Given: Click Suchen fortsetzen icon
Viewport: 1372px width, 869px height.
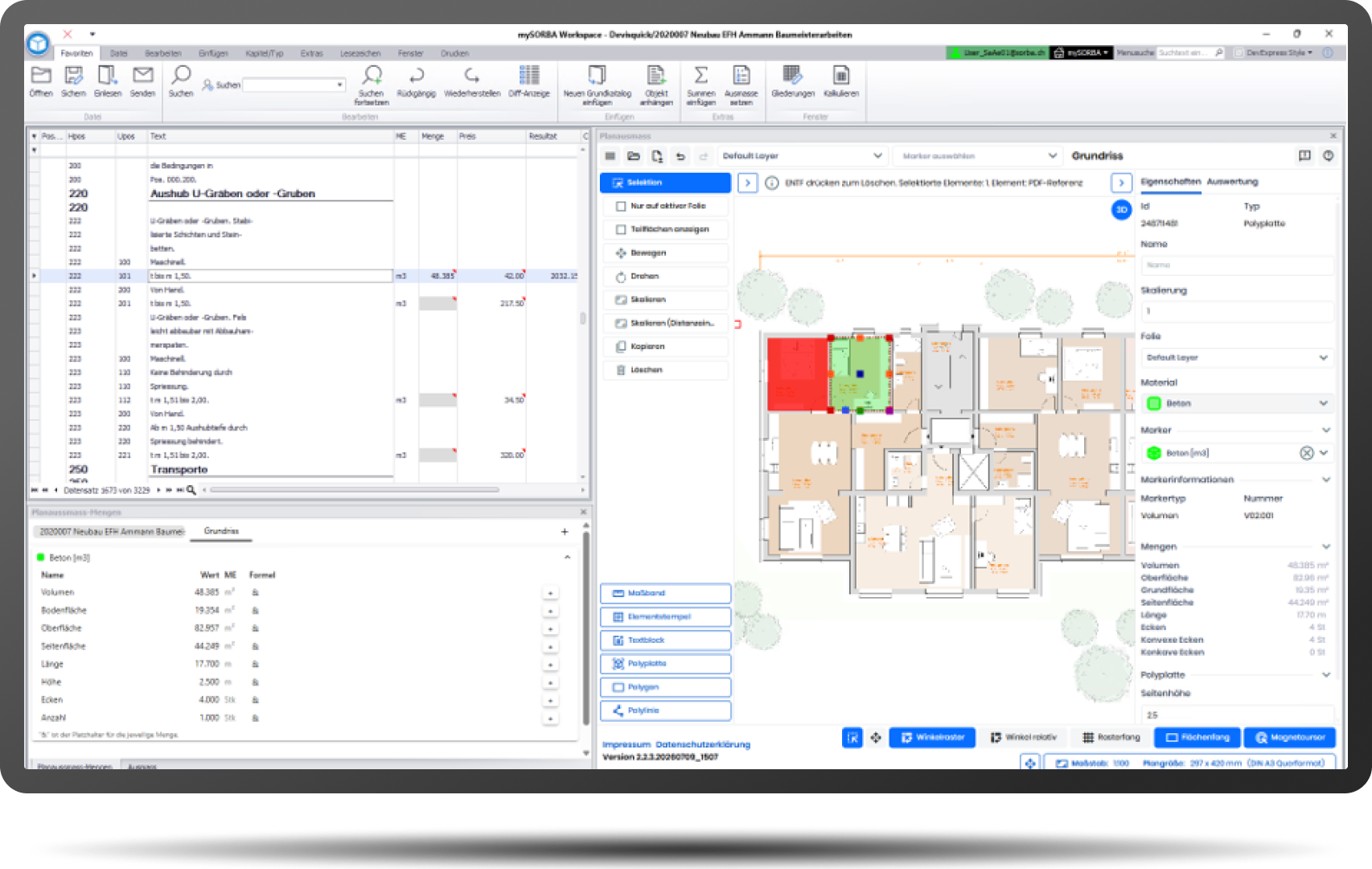Looking at the screenshot, I should [x=372, y=76].
